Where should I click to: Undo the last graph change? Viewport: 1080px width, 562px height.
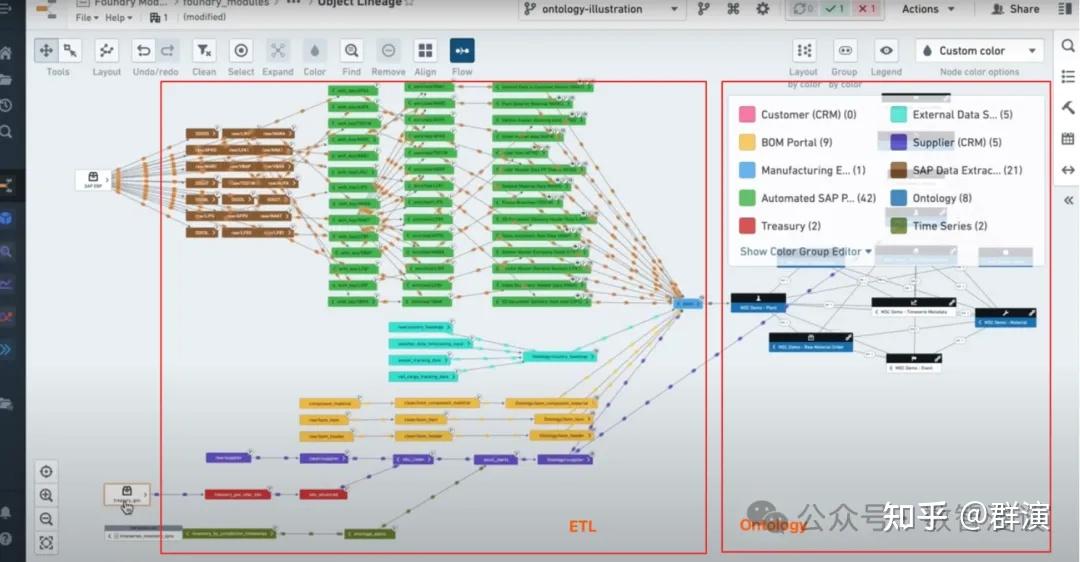pyautogui.click(x=143, y=50)
